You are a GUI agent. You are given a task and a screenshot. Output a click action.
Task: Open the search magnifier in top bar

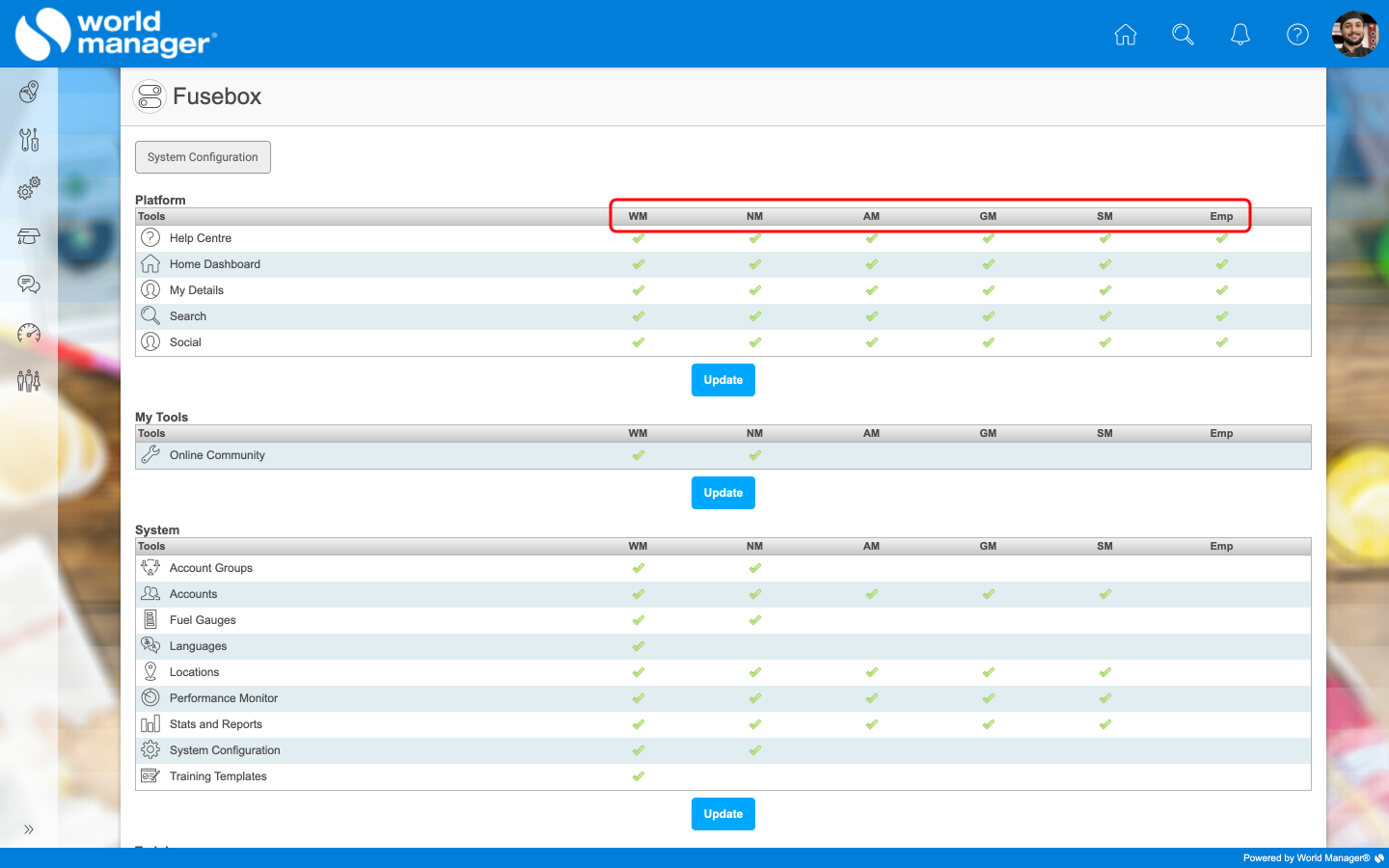(x=1183, y=35)
